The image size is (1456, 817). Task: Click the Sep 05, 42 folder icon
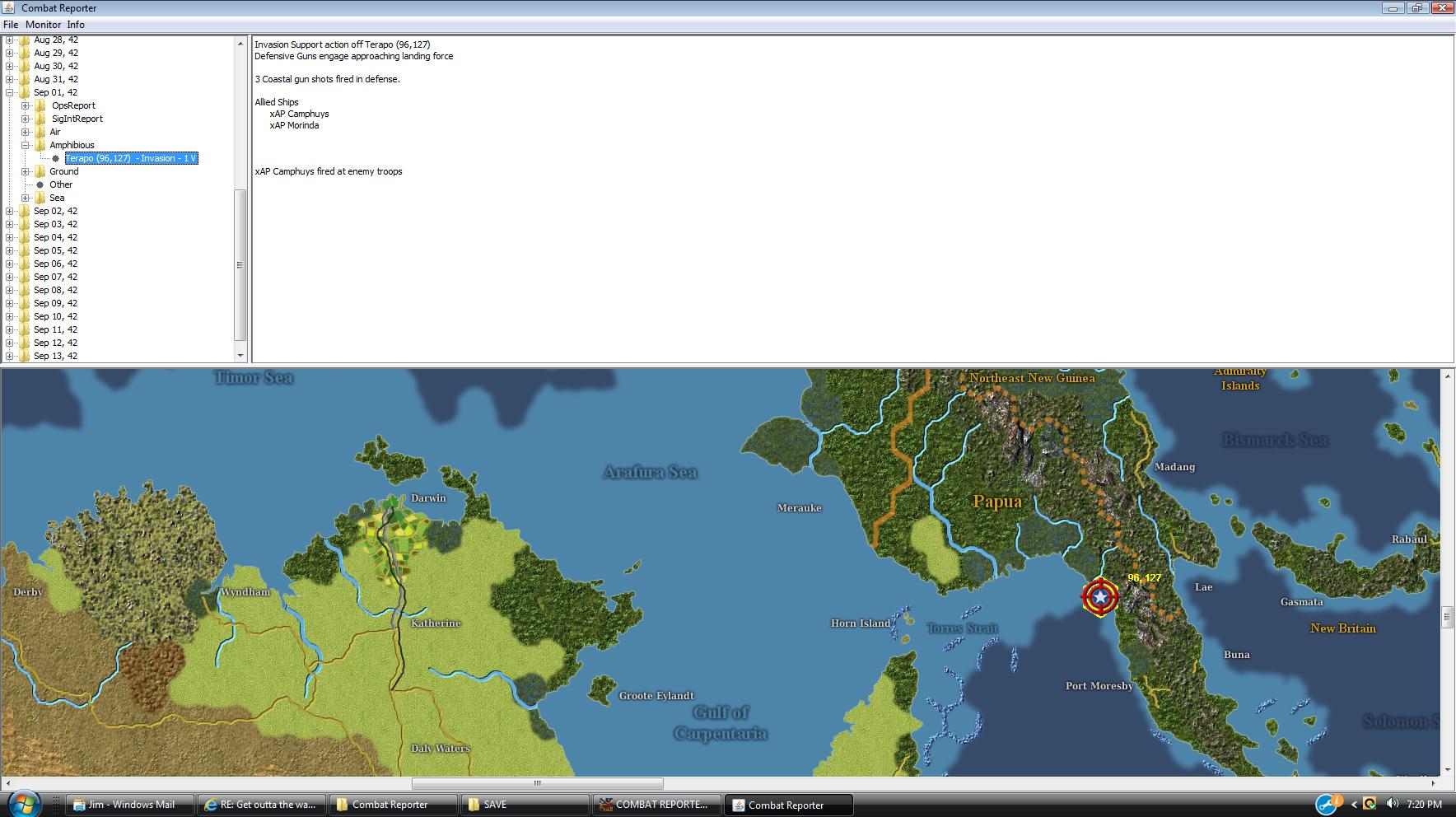[x=24, y=250]
